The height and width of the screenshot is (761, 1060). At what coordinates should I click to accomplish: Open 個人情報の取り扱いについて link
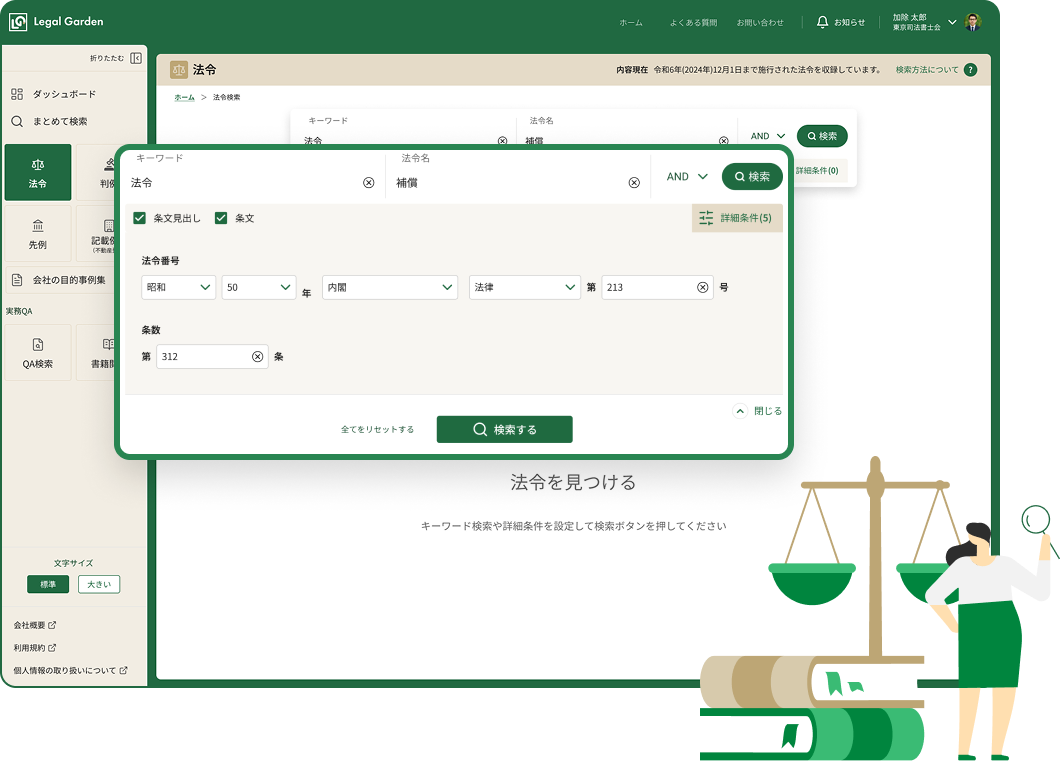coord(70,670)
